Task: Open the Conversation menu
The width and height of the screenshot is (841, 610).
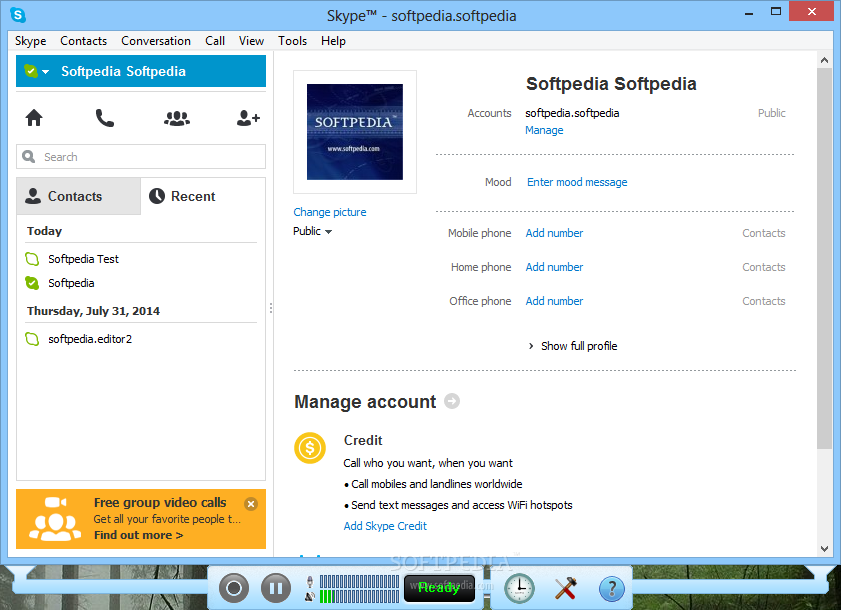Action: 156,41
